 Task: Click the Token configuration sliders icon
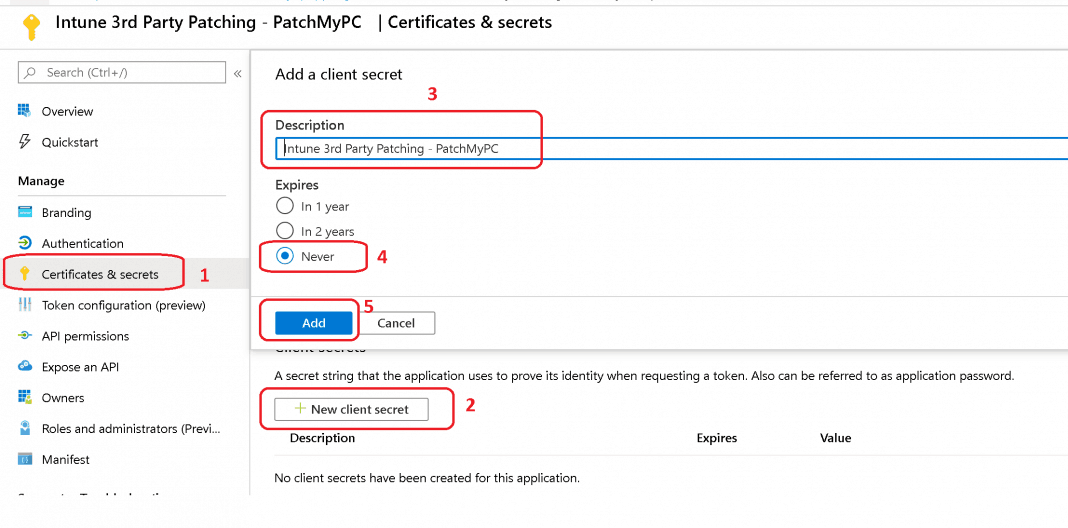(25, 305)
